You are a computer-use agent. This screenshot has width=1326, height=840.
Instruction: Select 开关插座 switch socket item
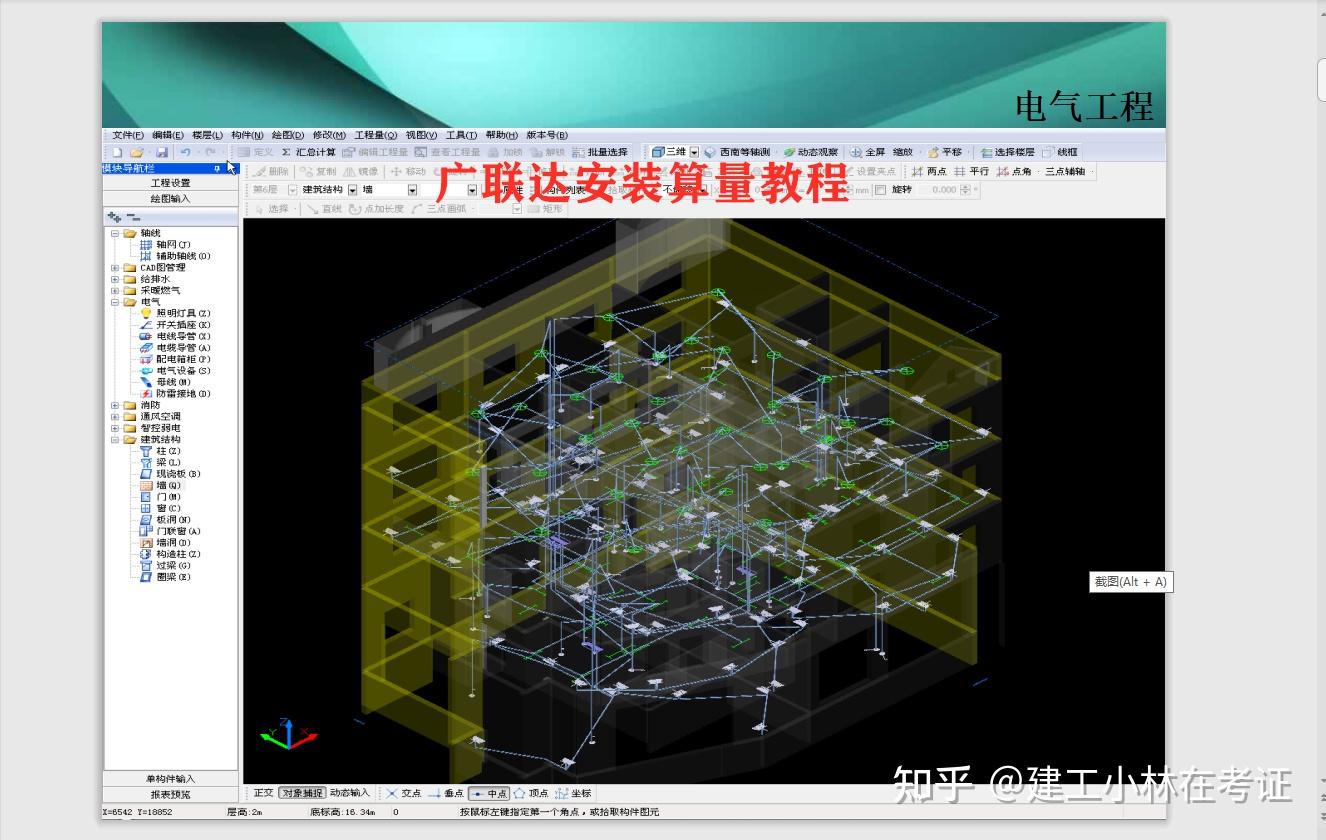pos(175,325)
